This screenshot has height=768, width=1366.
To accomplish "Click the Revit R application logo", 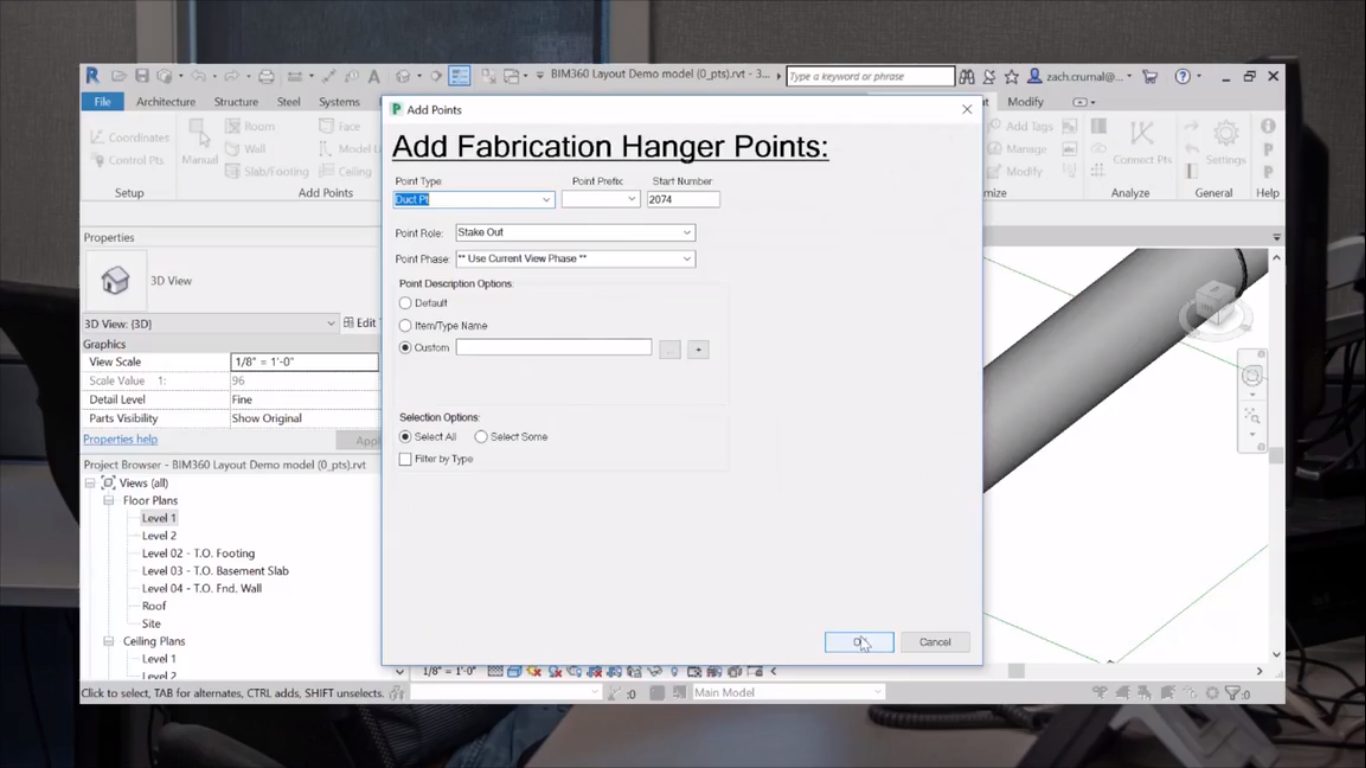I will coord(92,76).
